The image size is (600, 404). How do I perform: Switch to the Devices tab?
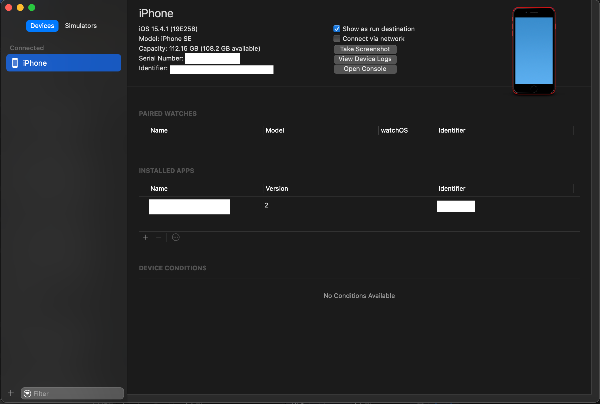42,26
